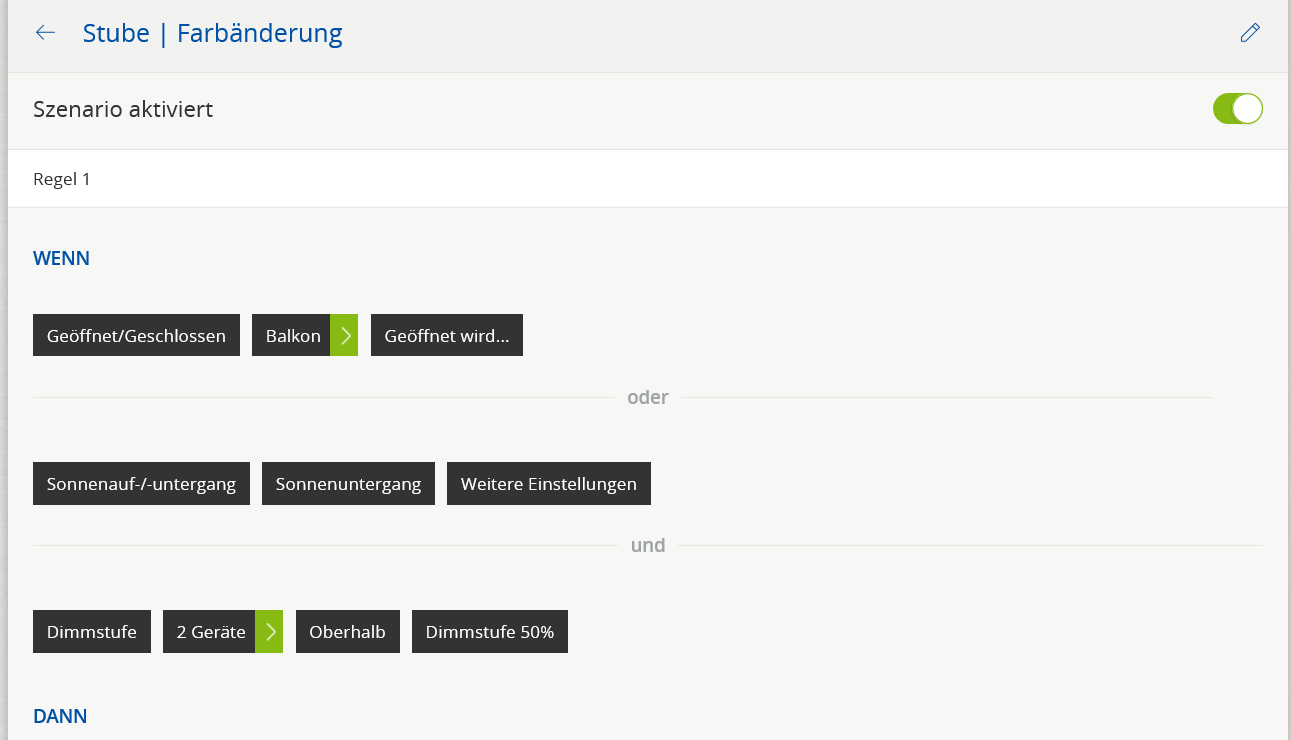Open the Geöffnet wird... state option

click(446, 336)
